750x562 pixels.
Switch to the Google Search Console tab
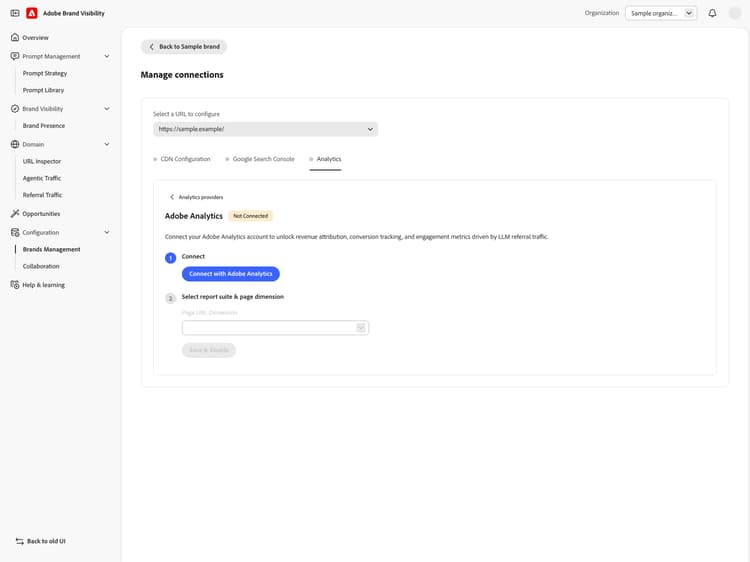click(260, 159)
